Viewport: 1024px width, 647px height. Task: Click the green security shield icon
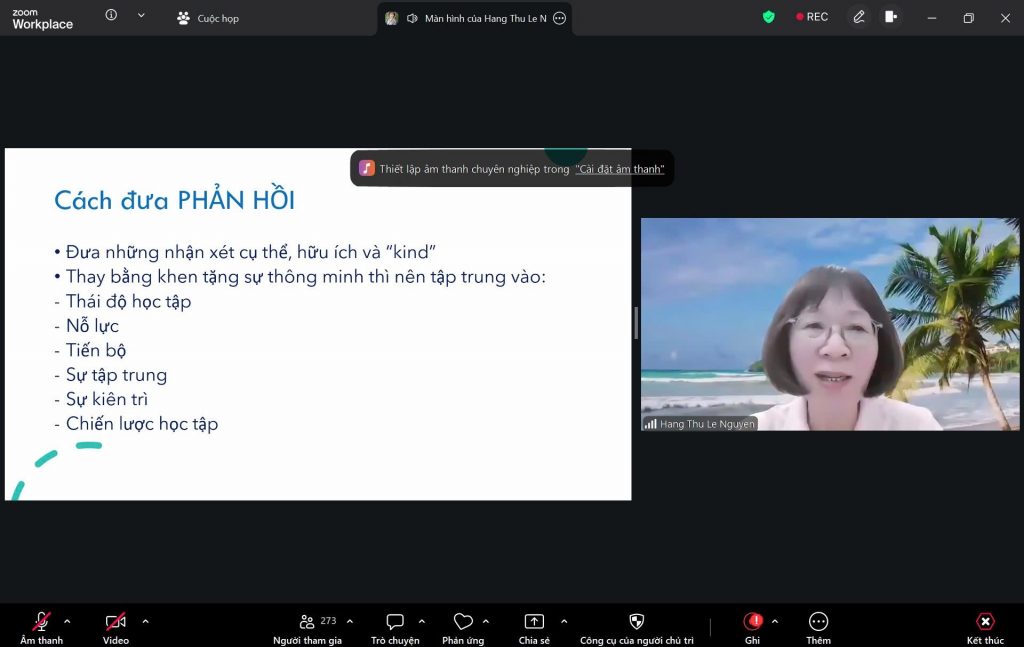click(x=768, y=17)
